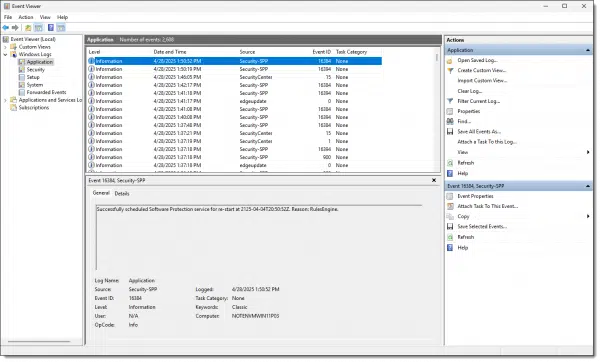The image size is (600, 362).
Task: Click the Copy icon in the Actions pane
Action: [450, 217]
